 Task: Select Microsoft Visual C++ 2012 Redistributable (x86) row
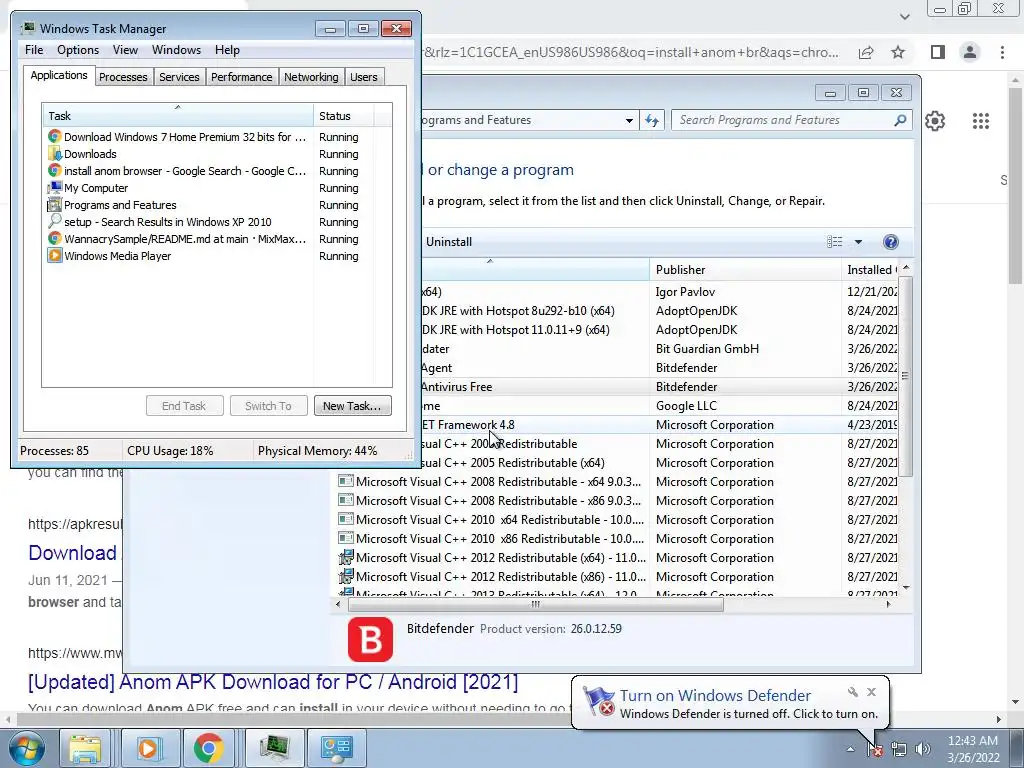(x=617, y=577)
